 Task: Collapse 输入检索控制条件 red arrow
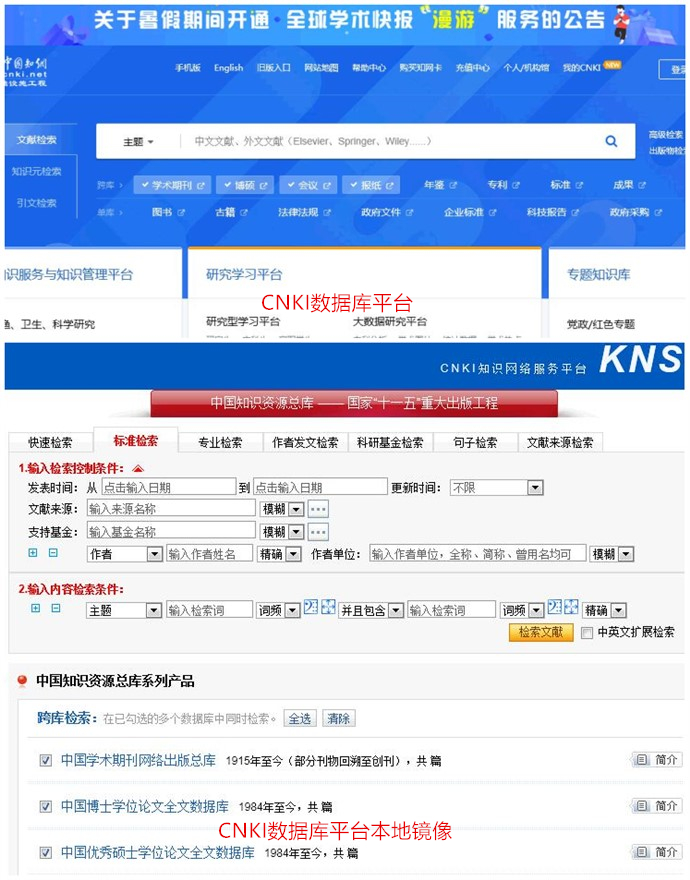[138, 469]
